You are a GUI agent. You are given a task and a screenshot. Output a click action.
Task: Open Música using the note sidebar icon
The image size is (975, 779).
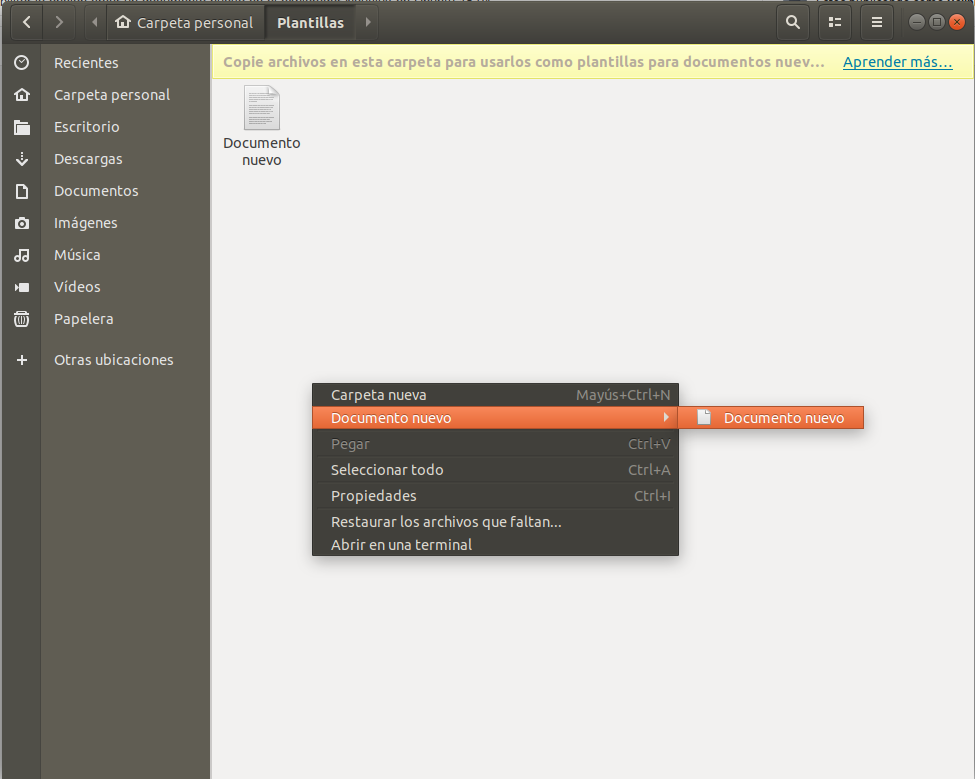[x=21, y=255]
